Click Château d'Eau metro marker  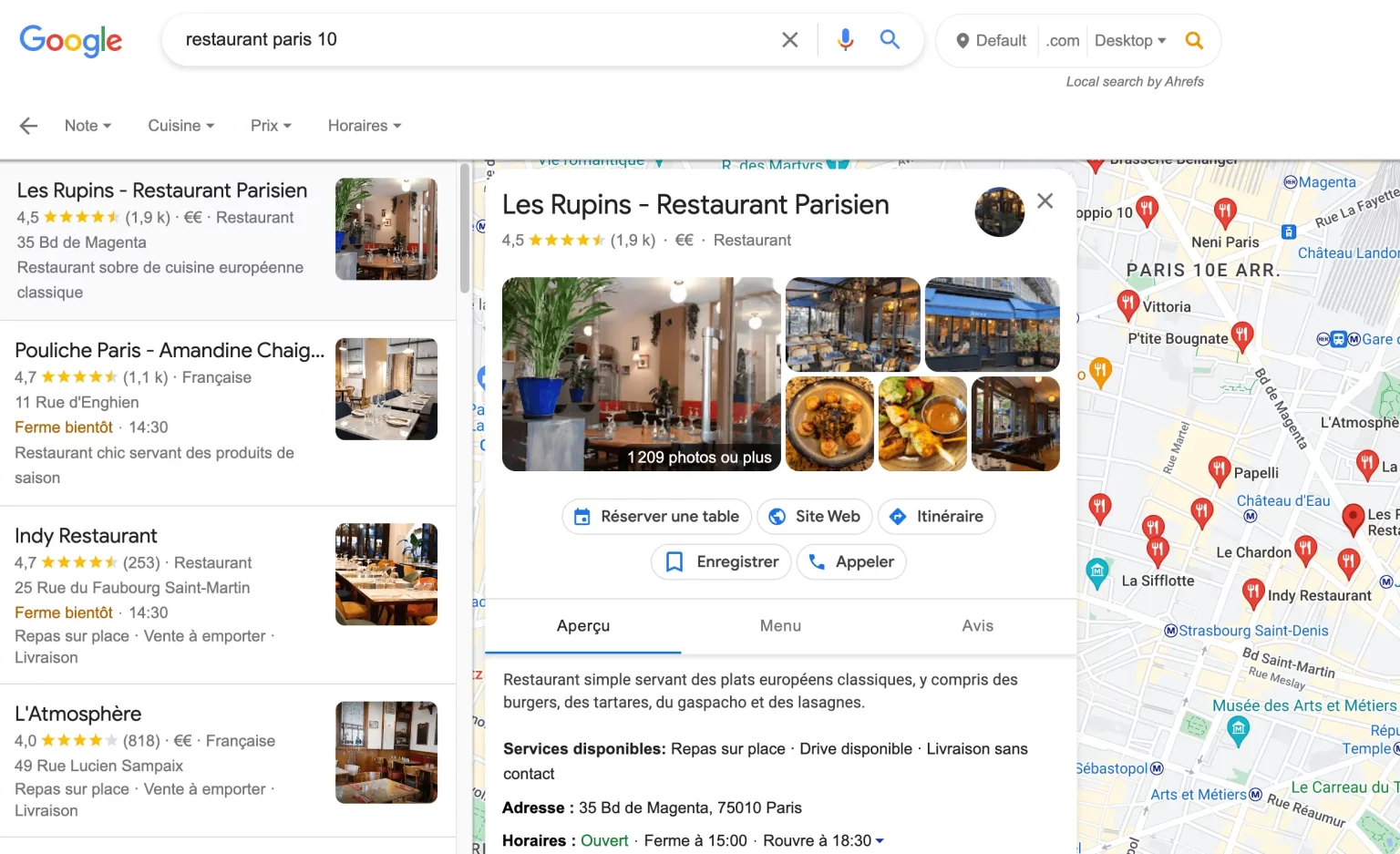point(1251,516)
